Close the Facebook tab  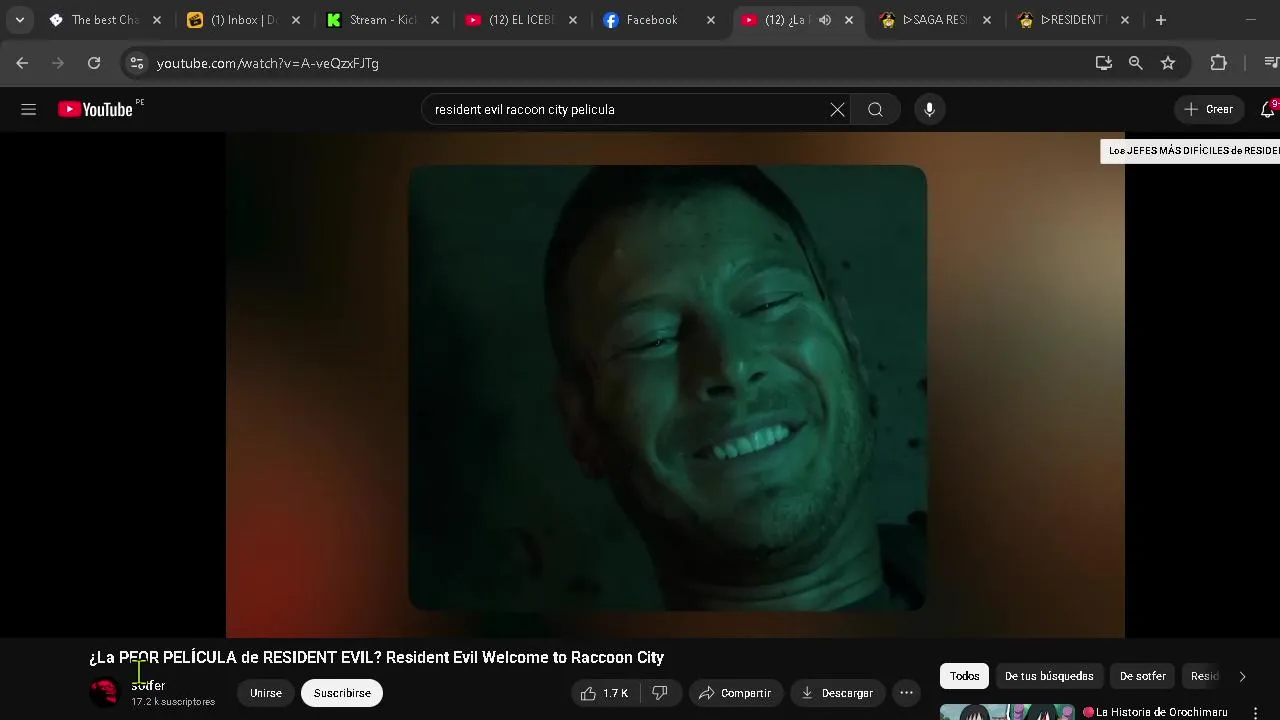pyautogui.click(x=711, y=20)
